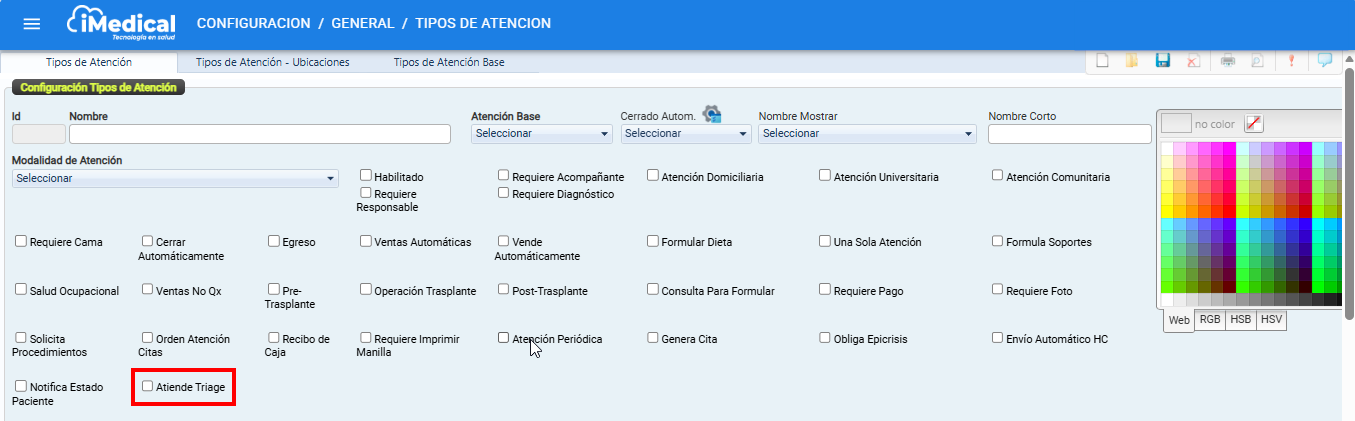Screen dimensions: 1355x421
Task: Click the open folder icon
Action: click(x=1131, y=61)
